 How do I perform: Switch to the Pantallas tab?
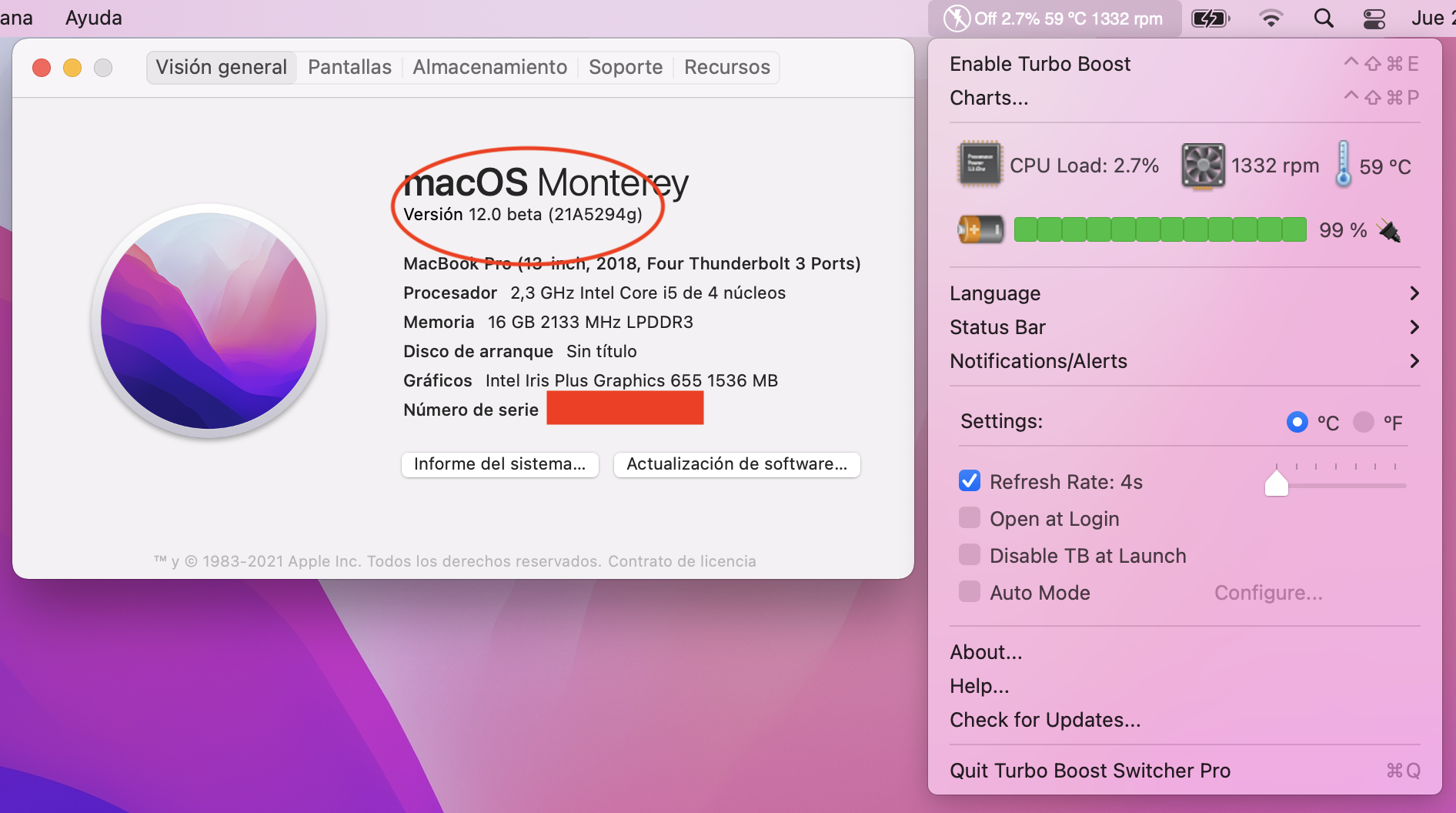(x=349, y=68)
